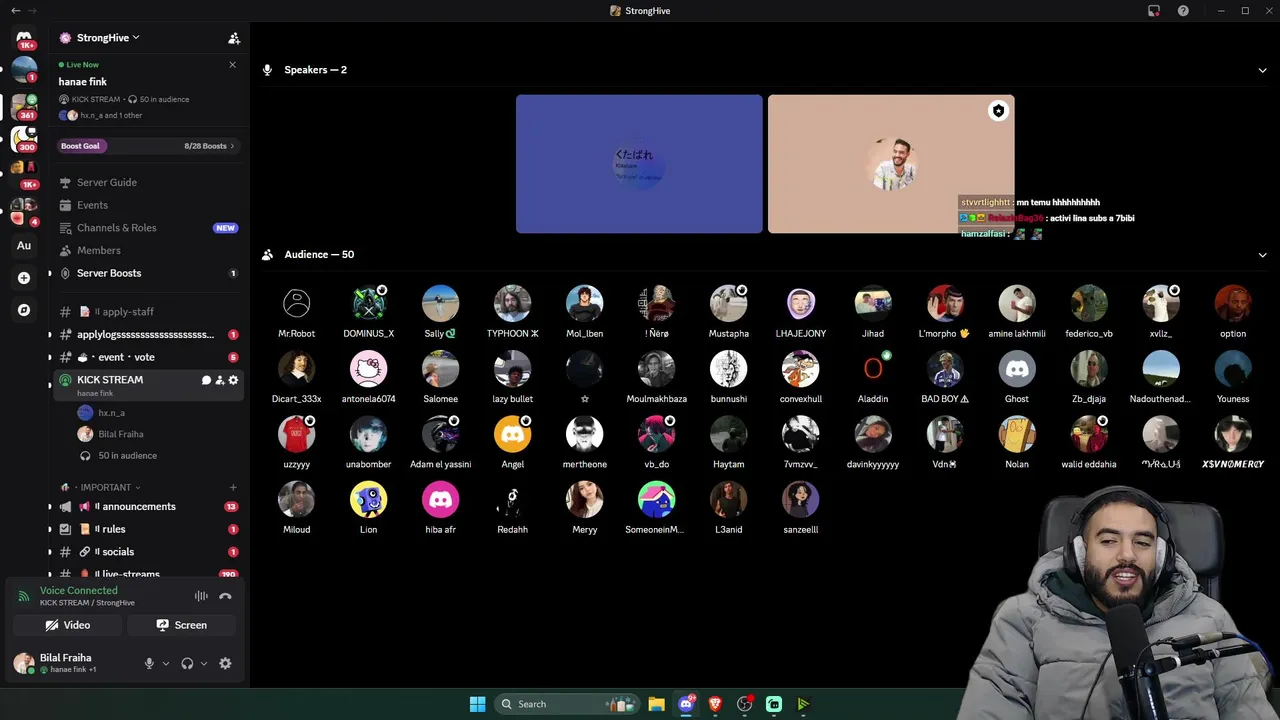Mute microphone in user panel
This screenshot has height=720, width=1280.
149,663
